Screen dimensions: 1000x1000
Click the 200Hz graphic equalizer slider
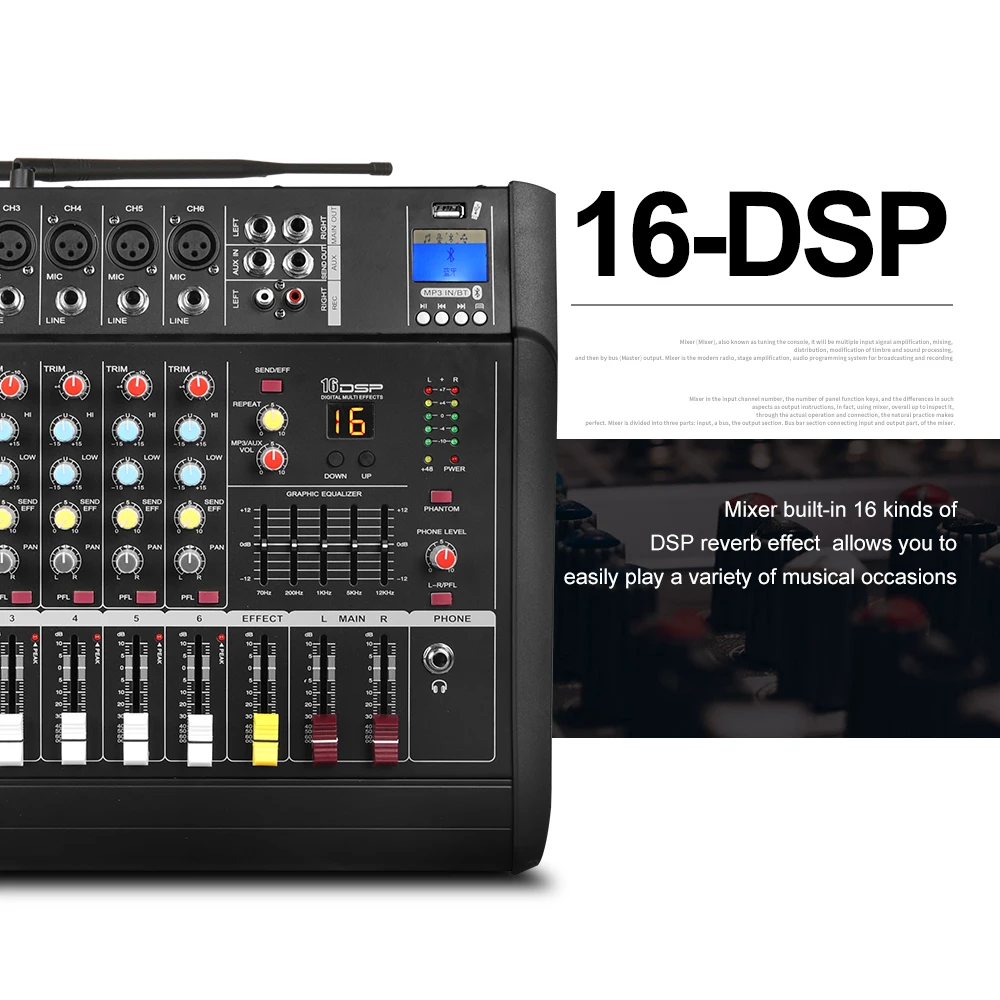294,545
